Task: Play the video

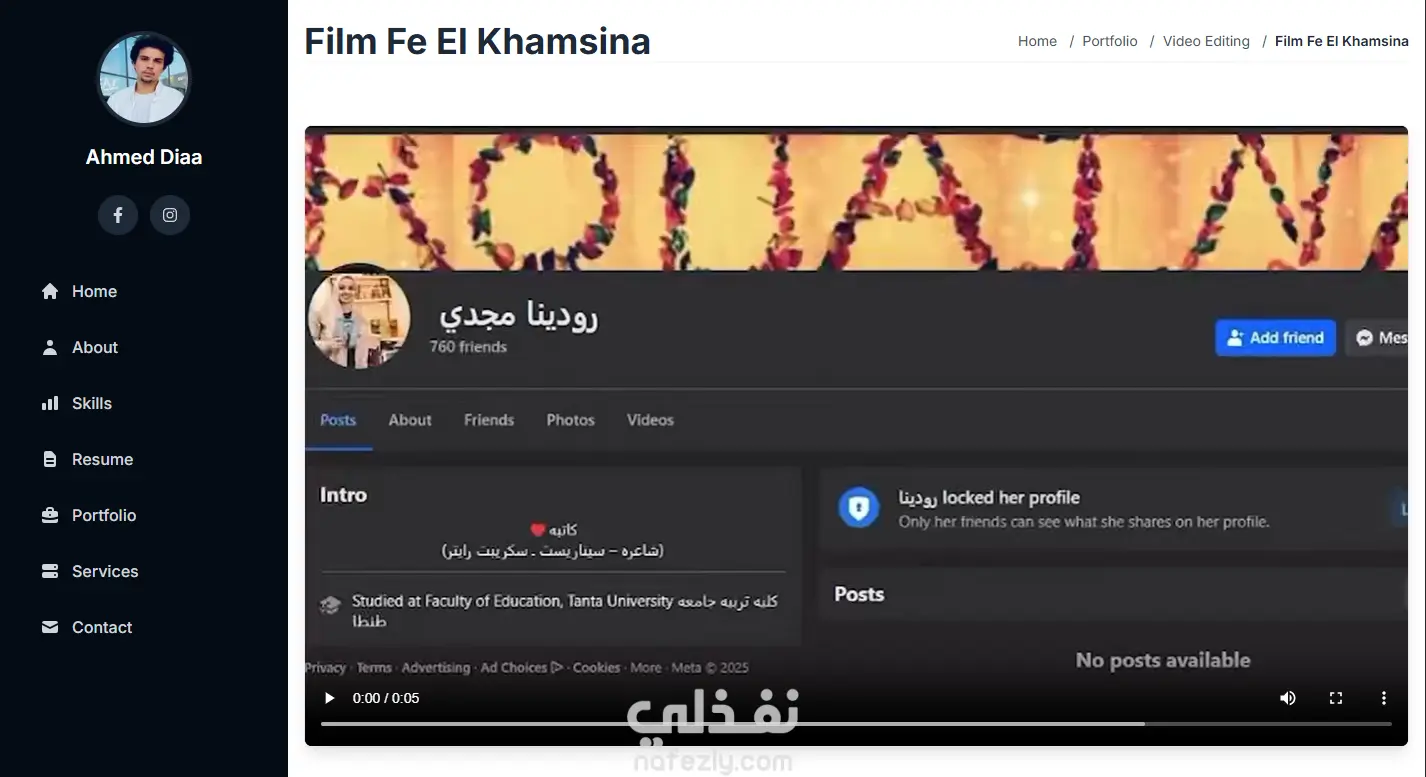Action: [x=329, y=698]
